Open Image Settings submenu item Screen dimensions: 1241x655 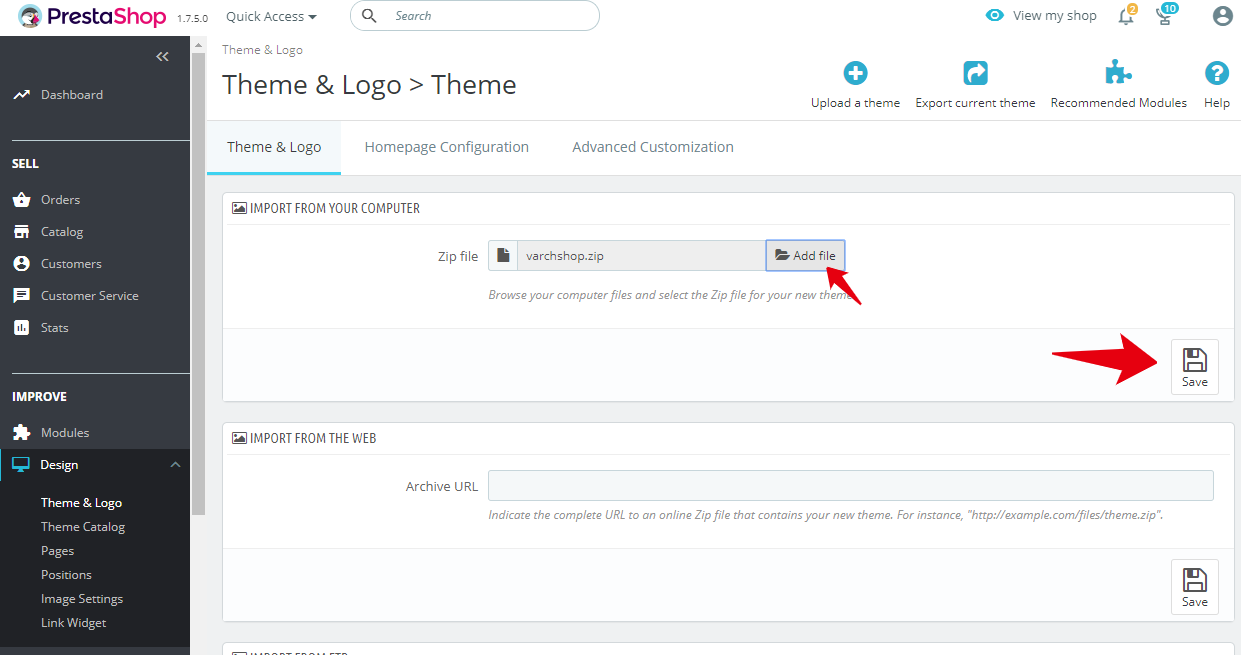point(82,599)
